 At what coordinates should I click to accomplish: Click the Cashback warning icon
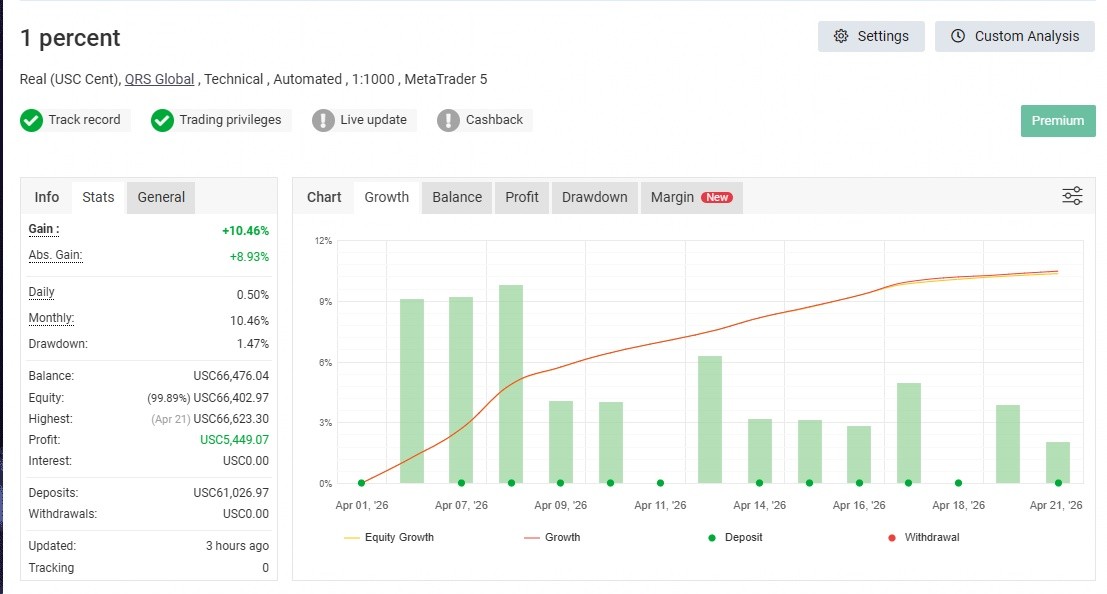click(448, 121)
